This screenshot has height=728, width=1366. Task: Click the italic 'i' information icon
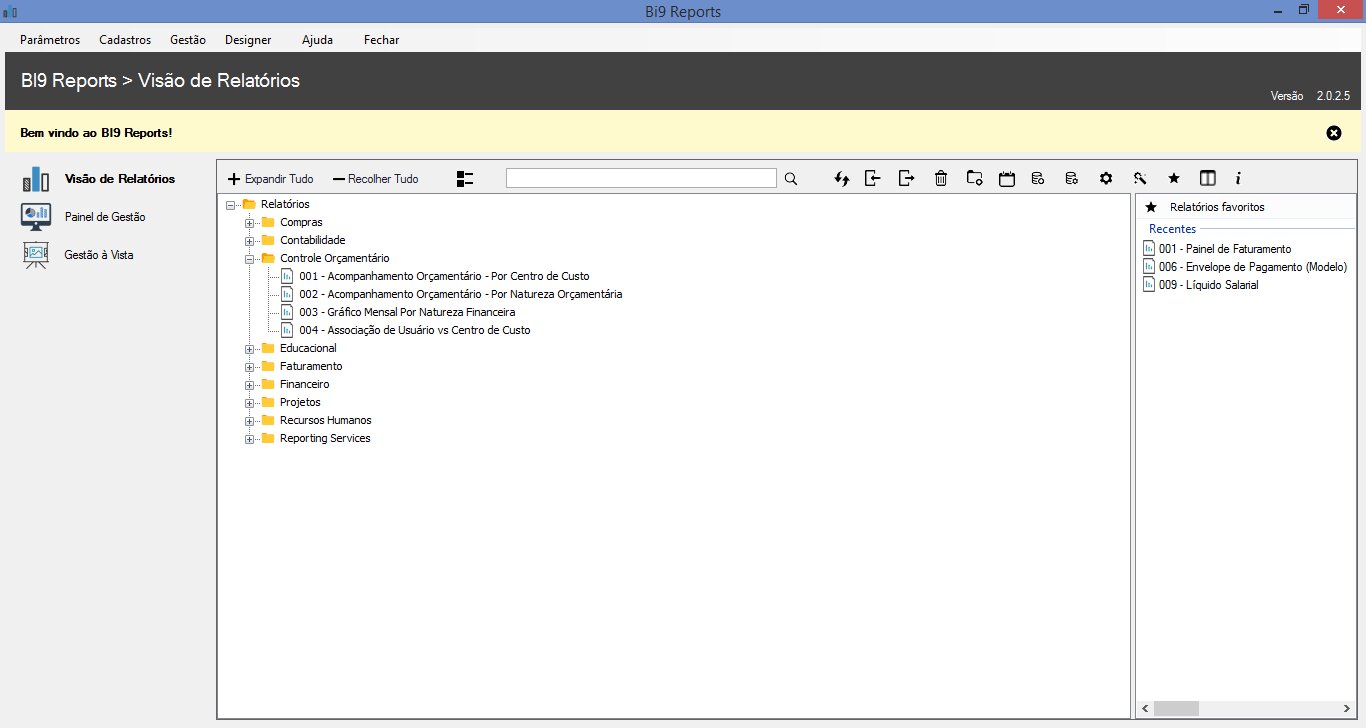[1238, 179]
